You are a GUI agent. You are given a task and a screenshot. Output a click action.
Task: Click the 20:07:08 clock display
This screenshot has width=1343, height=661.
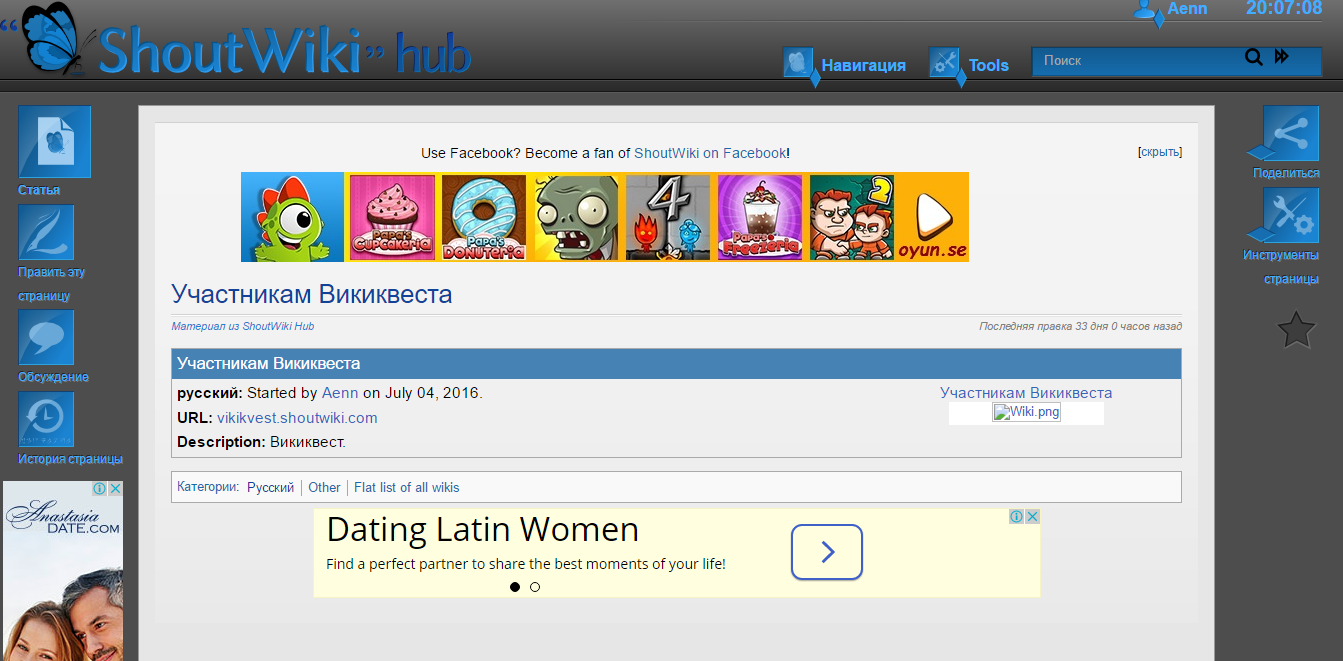1284,9
